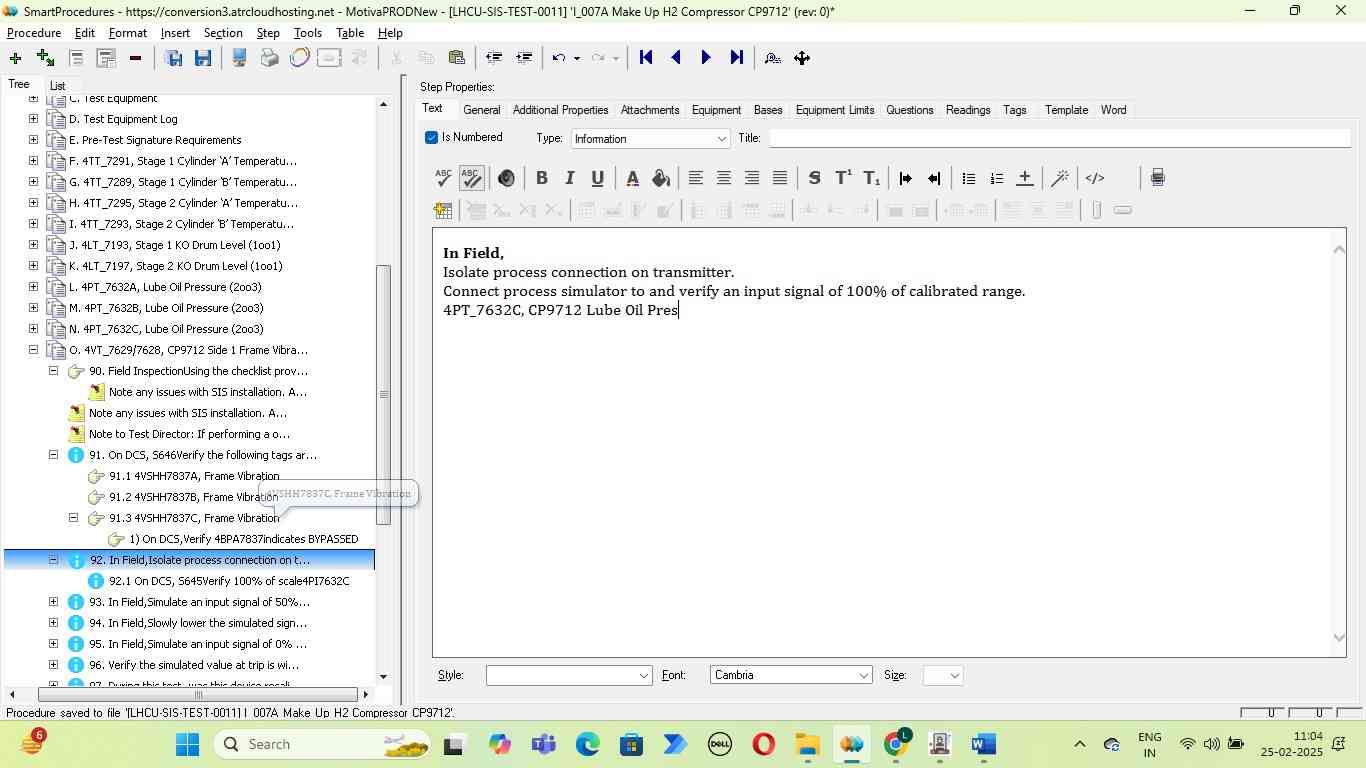Click the Windows Start button
This screenshot has height=768, width=1366.
click(188, 745)
